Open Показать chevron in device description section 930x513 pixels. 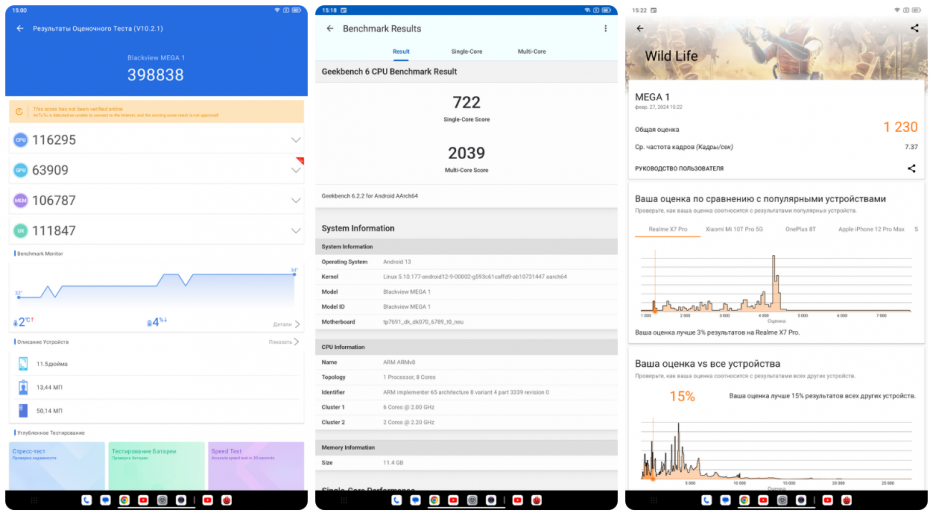(297, 342)
